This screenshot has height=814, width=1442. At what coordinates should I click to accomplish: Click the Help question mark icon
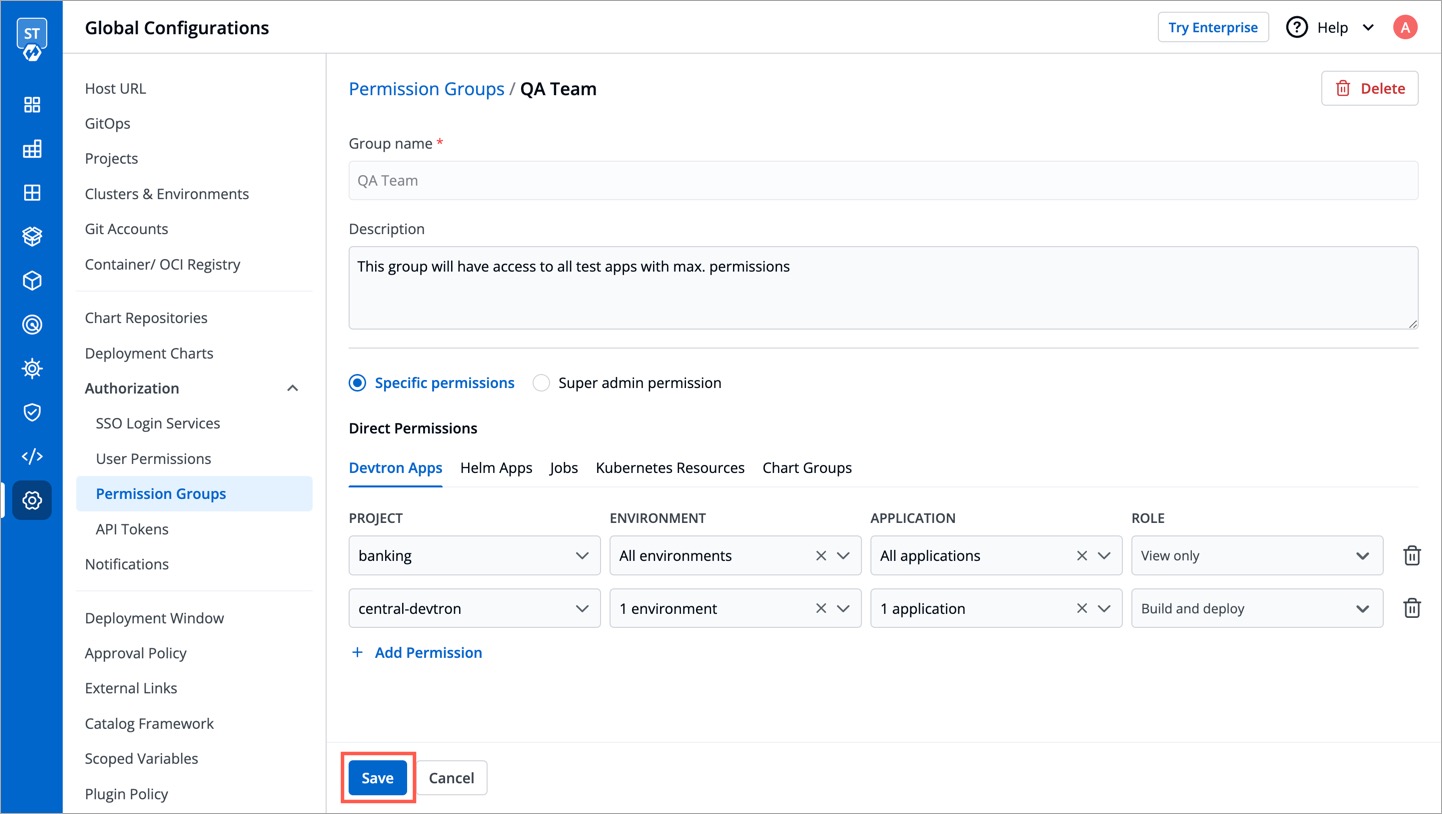pos(1296,27)
